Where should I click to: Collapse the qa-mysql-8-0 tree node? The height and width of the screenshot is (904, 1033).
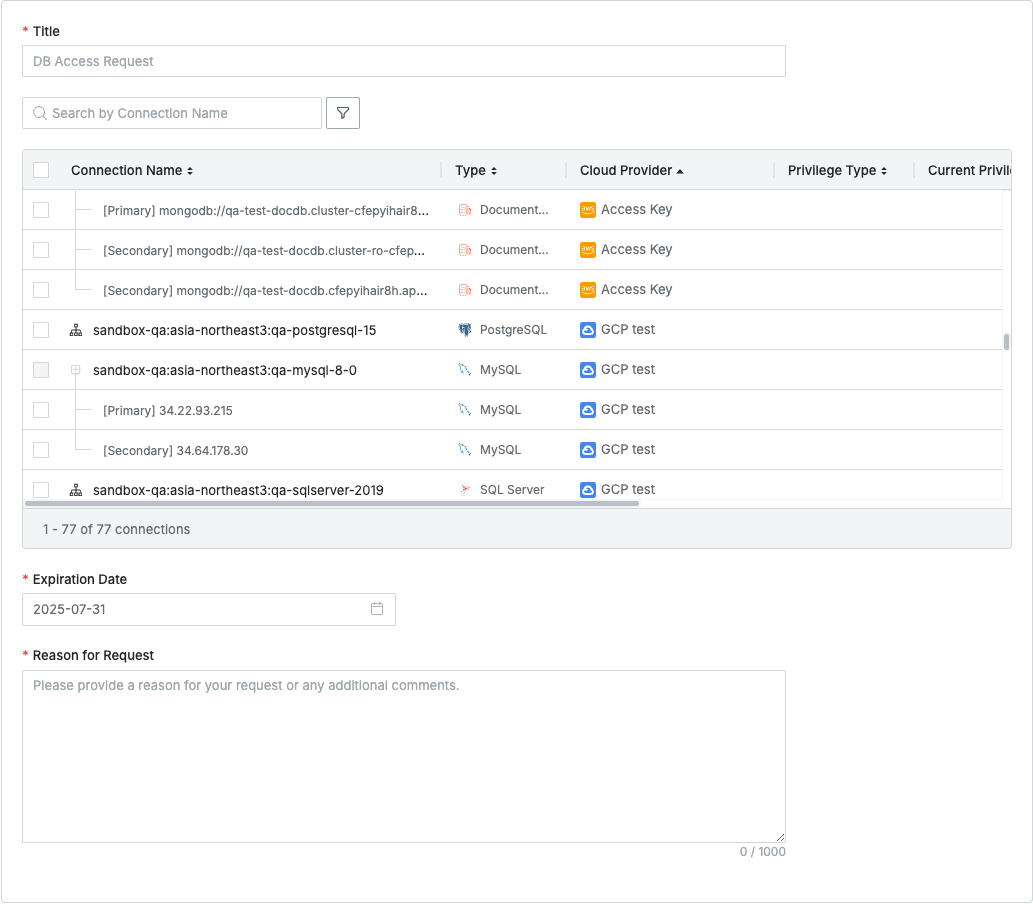pos(75,370)
